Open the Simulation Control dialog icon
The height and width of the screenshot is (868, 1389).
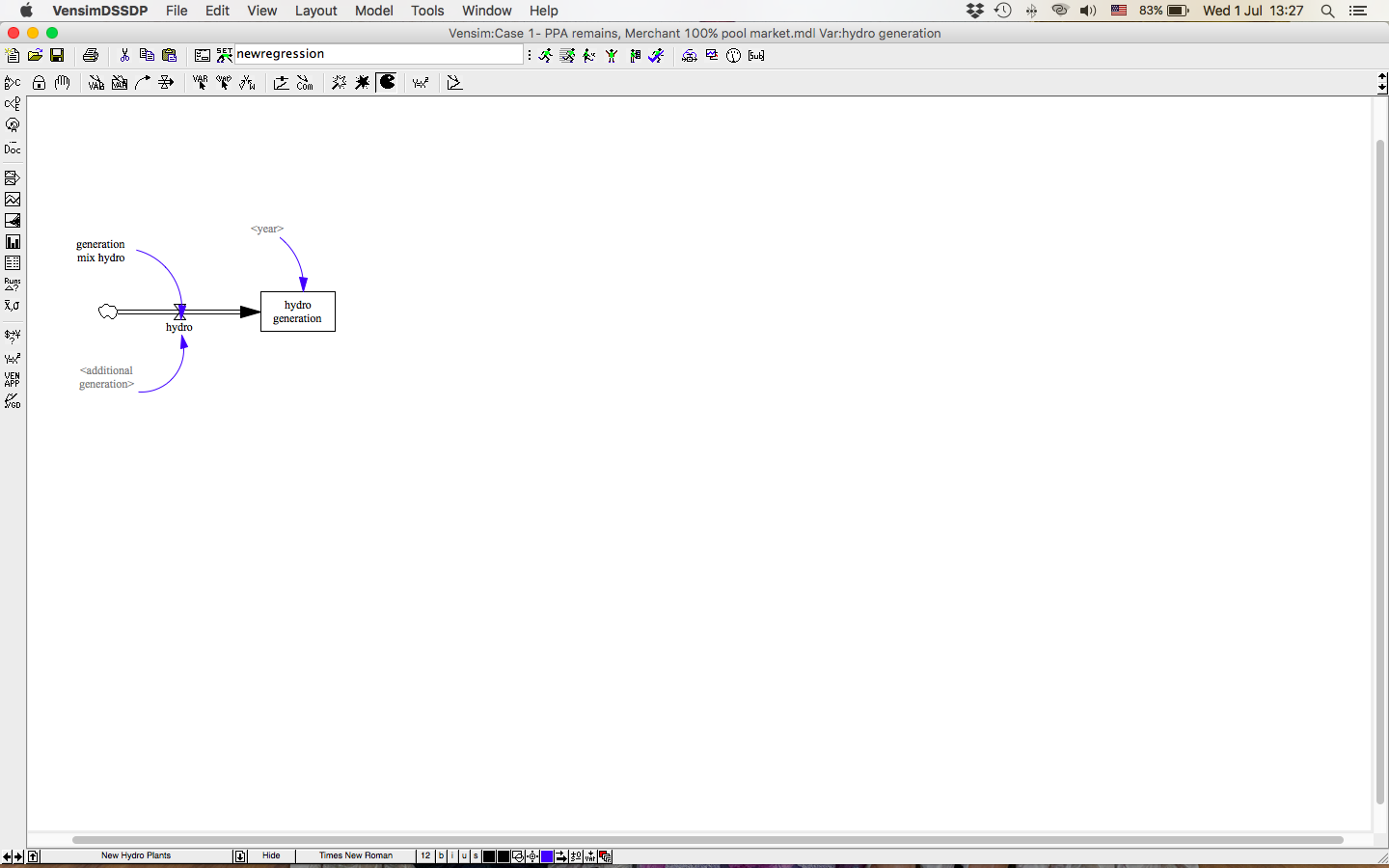203,56
